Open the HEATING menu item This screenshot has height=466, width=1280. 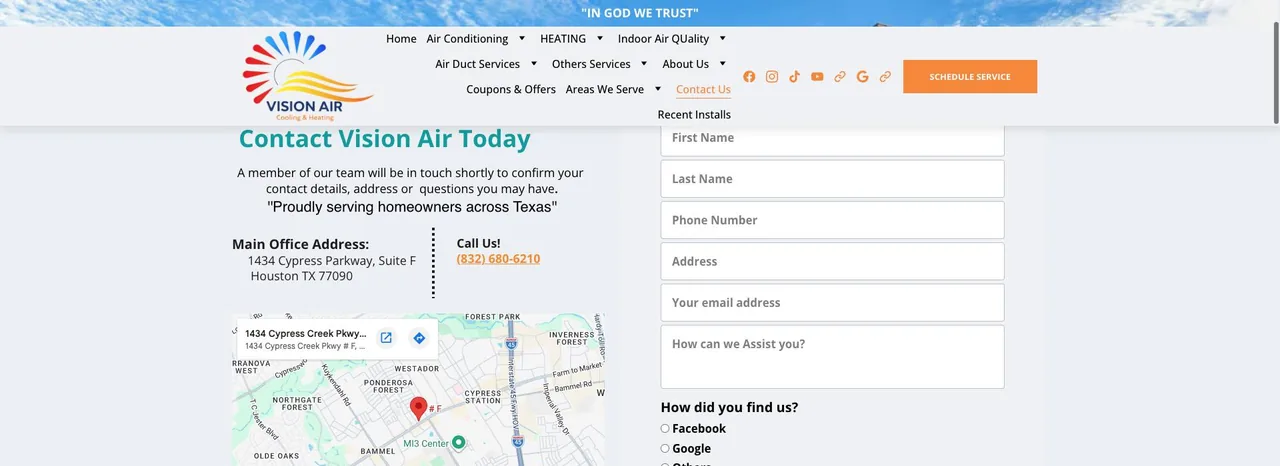[563, 39]
